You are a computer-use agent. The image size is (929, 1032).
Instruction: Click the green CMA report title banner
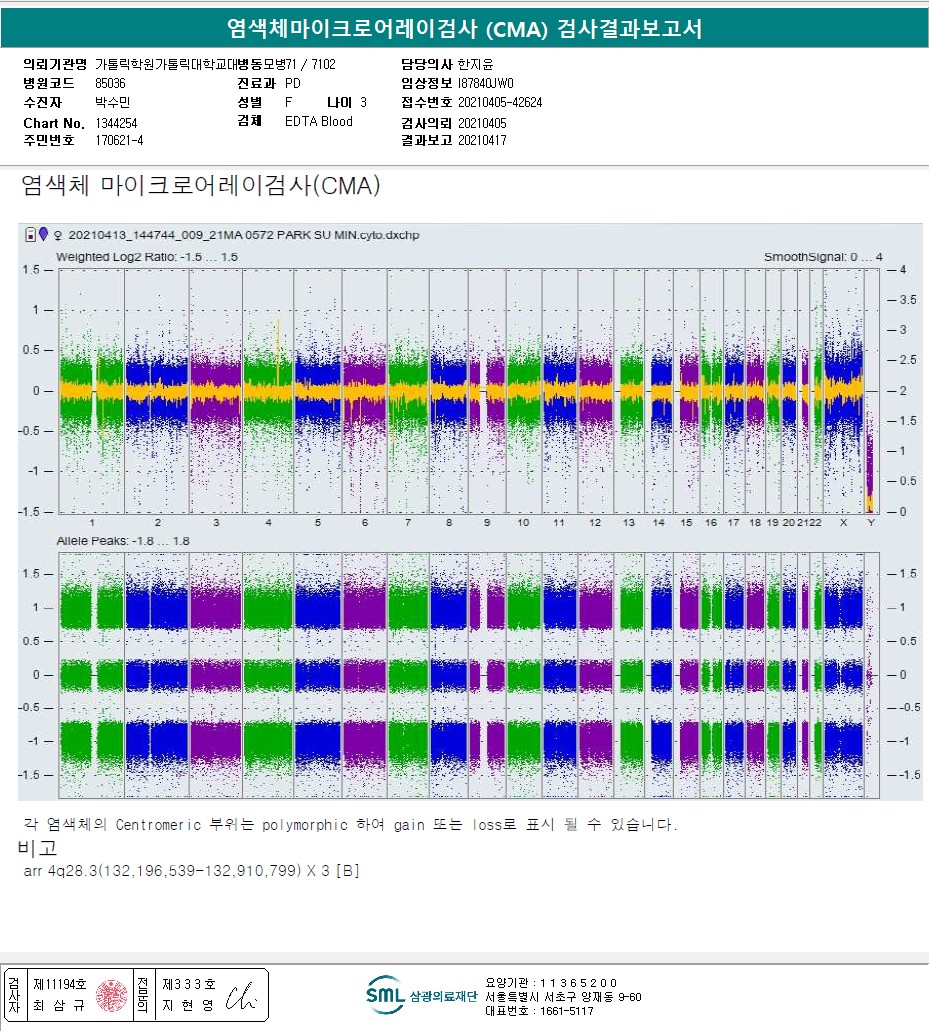coord(464,29)
